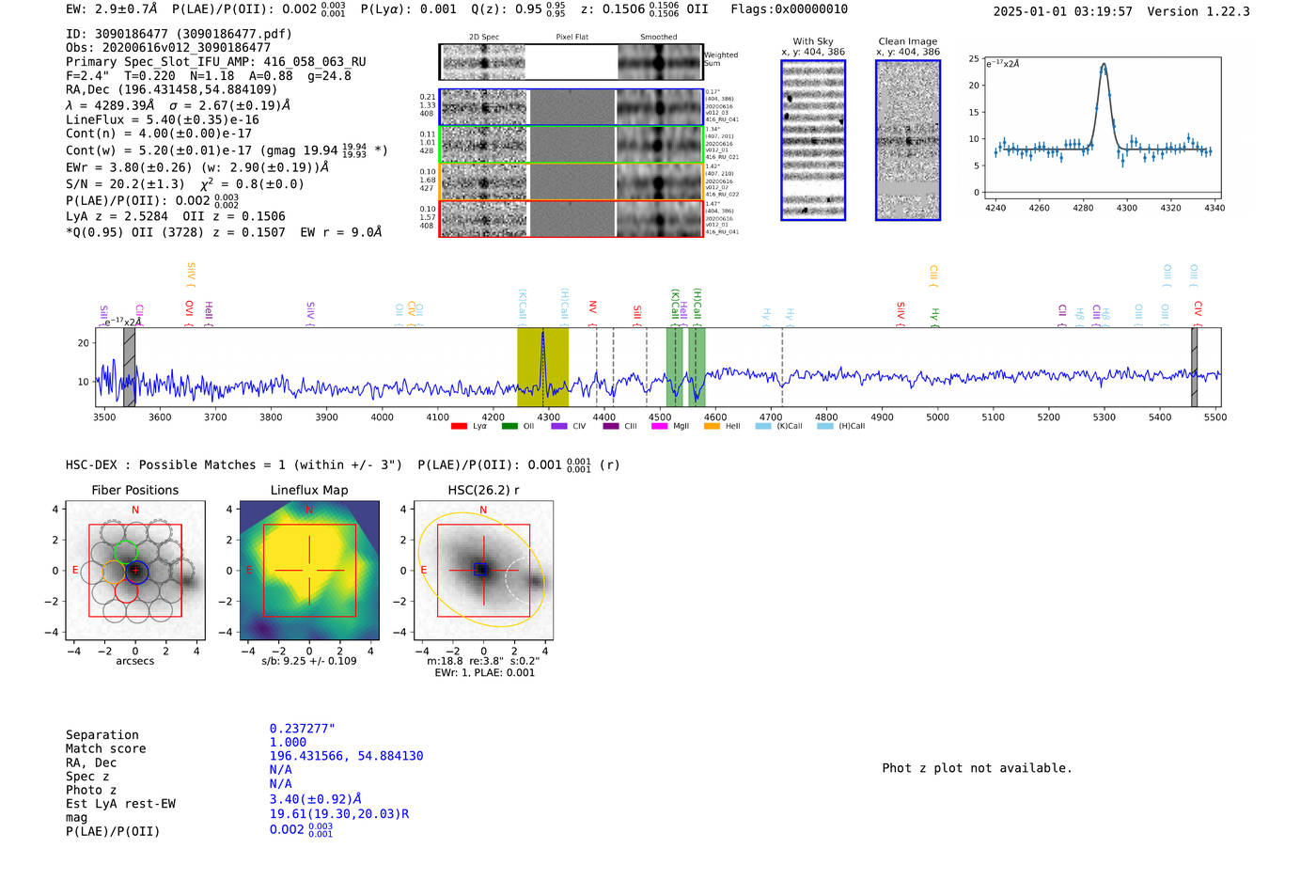Viewport: 1316px width, 896px height.
Task: Click the magenta MgII legend swatch
Action: [660, 426]
